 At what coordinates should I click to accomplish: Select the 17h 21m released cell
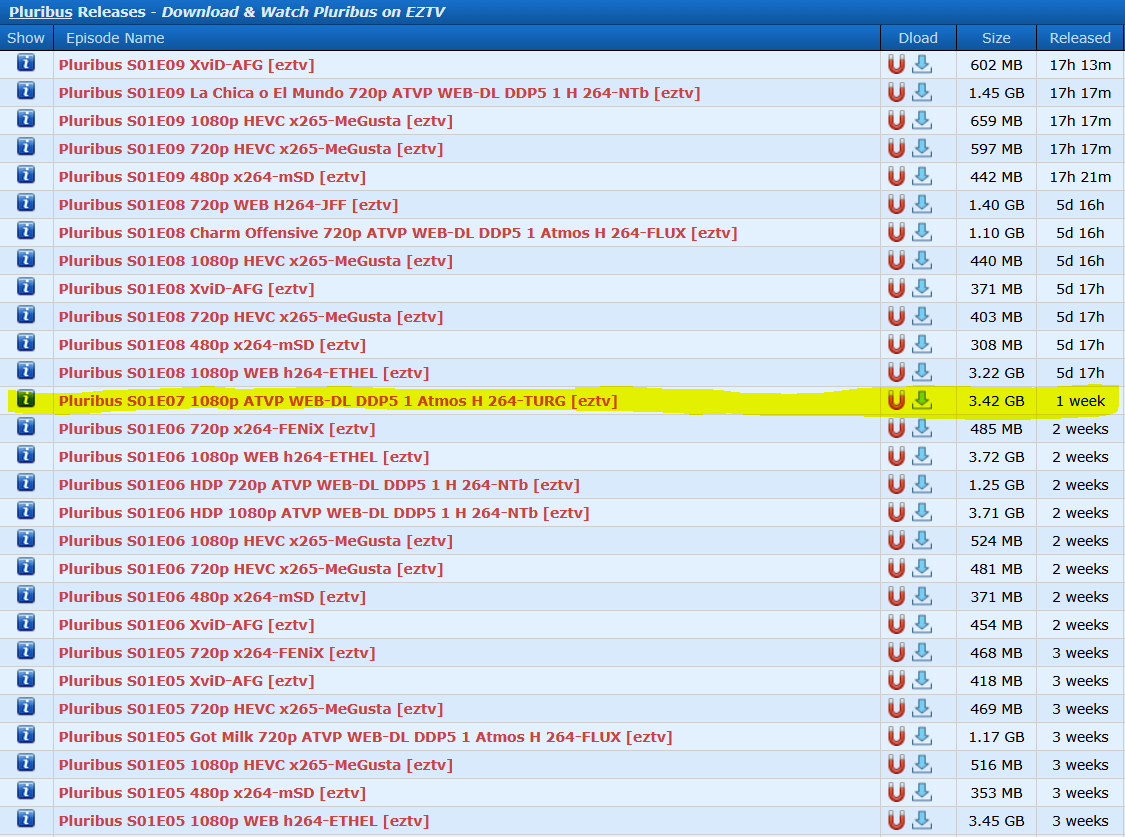click(x=1080, y=176)
